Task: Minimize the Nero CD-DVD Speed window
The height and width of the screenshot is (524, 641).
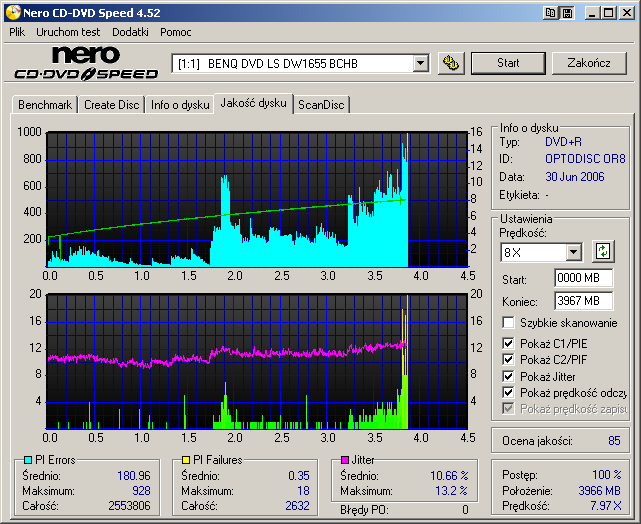Action: pyautogui.click(x=592, y=13)
